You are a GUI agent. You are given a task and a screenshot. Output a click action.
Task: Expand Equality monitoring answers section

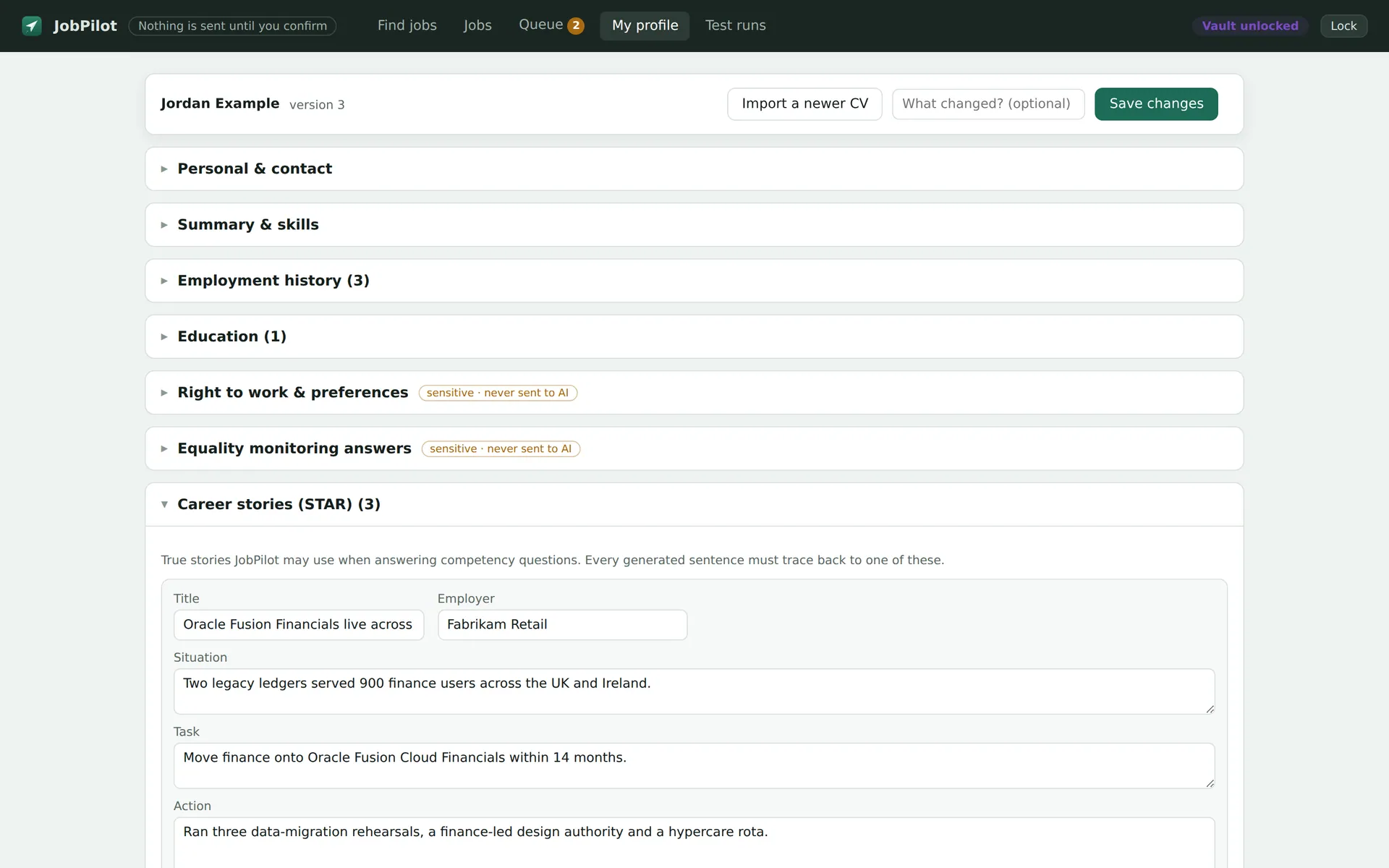[694, 448]
